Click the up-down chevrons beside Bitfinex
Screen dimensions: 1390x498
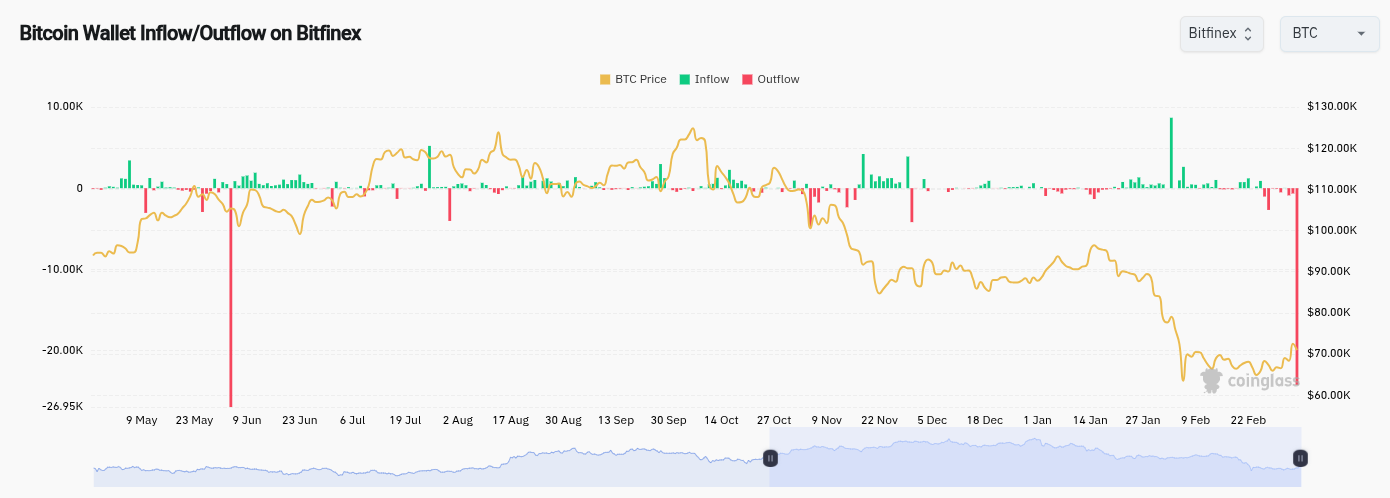(x=1247, y=34)
